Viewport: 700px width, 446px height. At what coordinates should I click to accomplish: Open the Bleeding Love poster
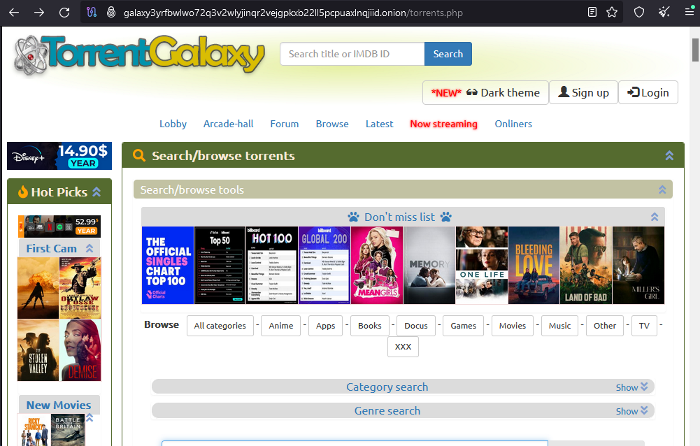[534, 265]
